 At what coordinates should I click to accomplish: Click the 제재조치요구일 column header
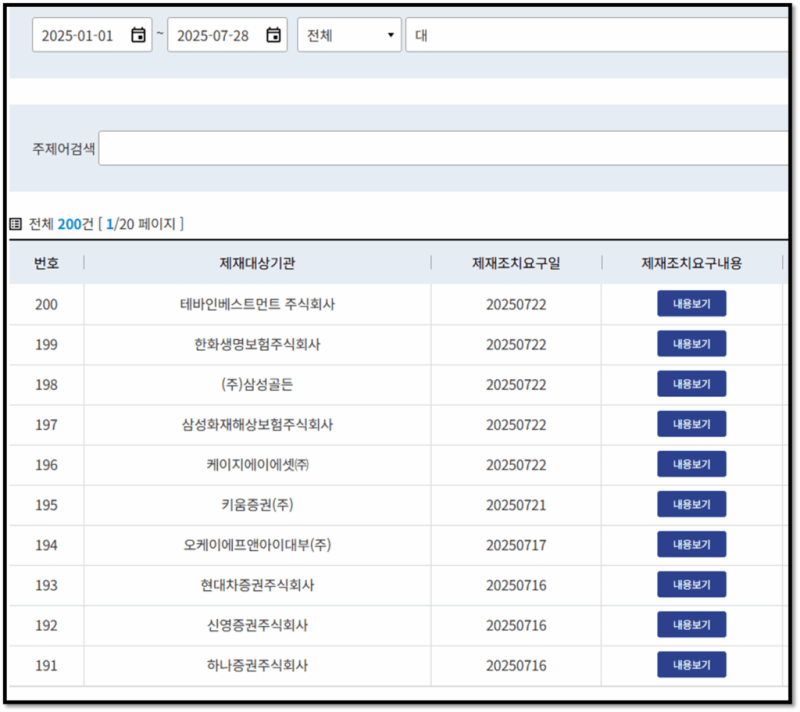(x=516, y=263)
